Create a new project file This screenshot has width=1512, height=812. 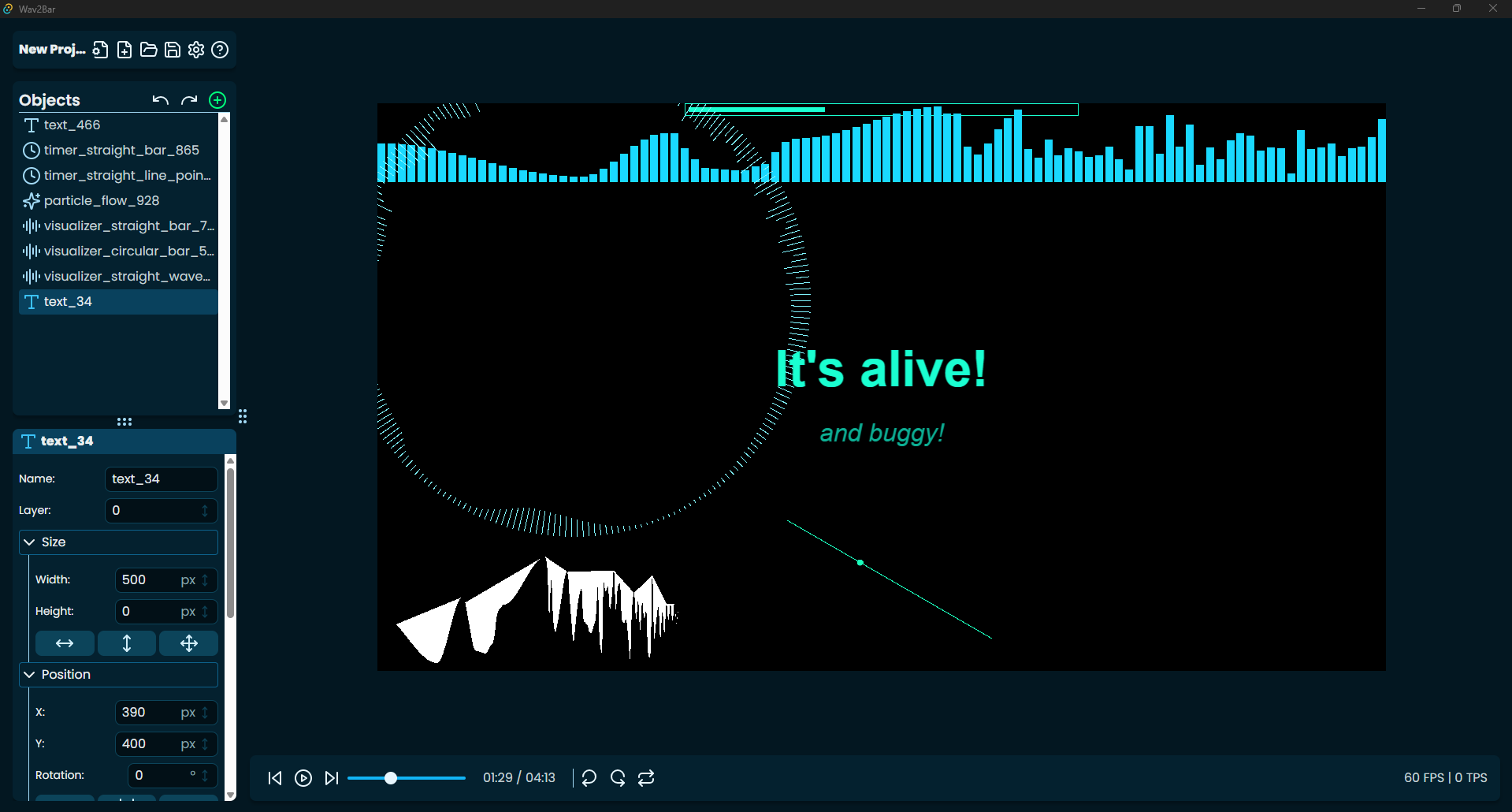(x=124, y=50)
